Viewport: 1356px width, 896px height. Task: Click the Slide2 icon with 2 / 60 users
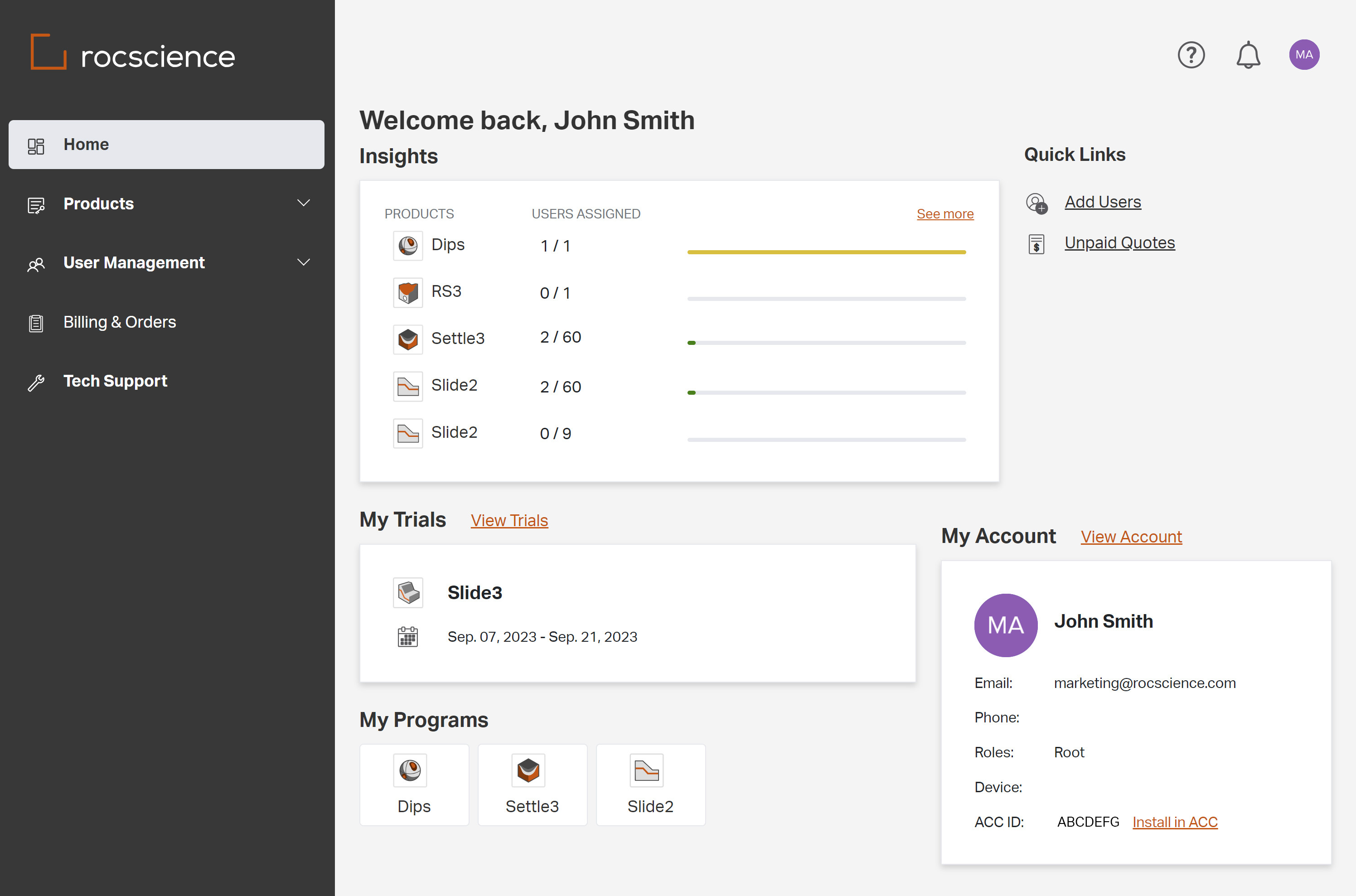pyautogui.click(x=408, y=386)
